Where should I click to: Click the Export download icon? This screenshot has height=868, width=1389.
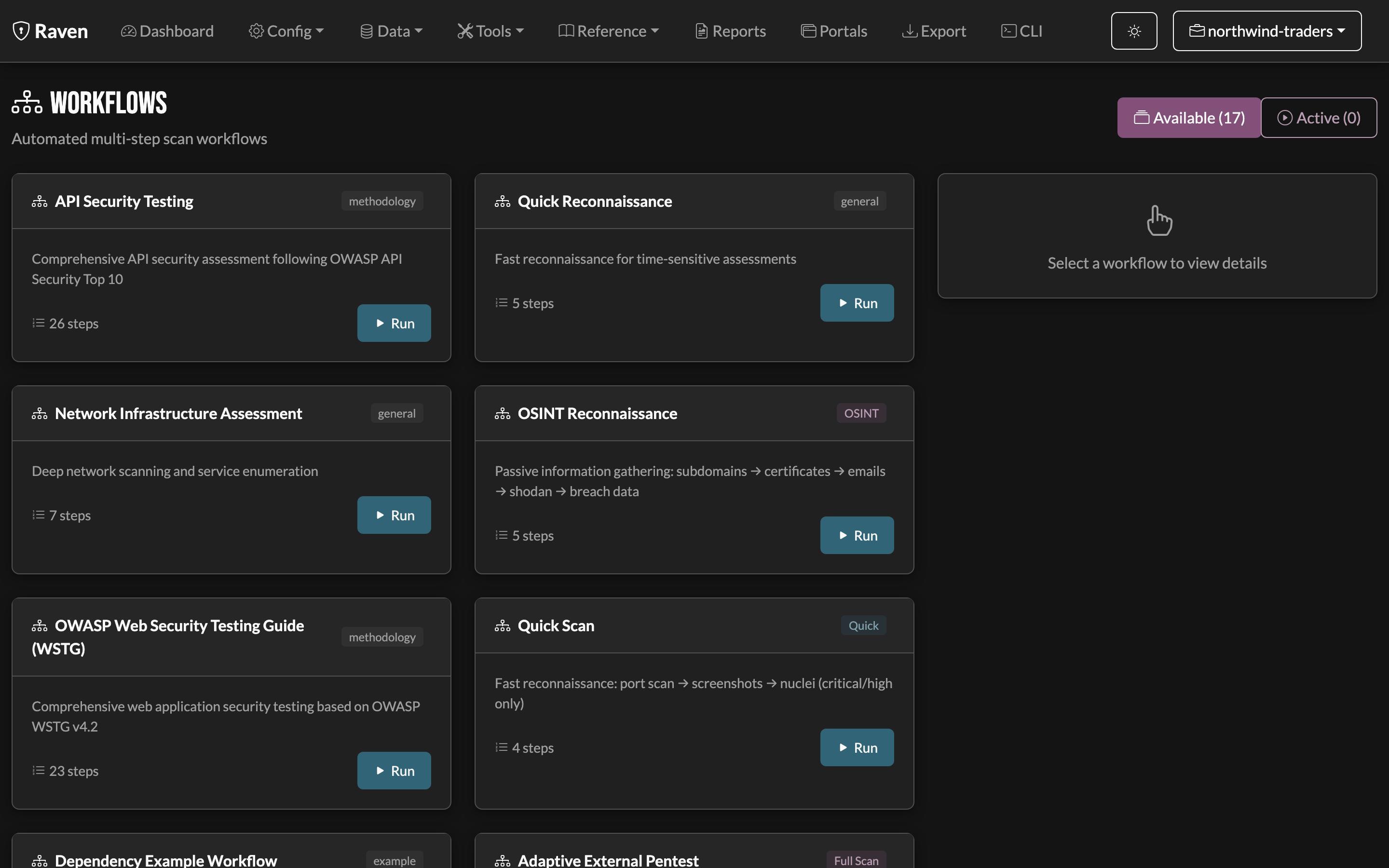tap(910, 31)
